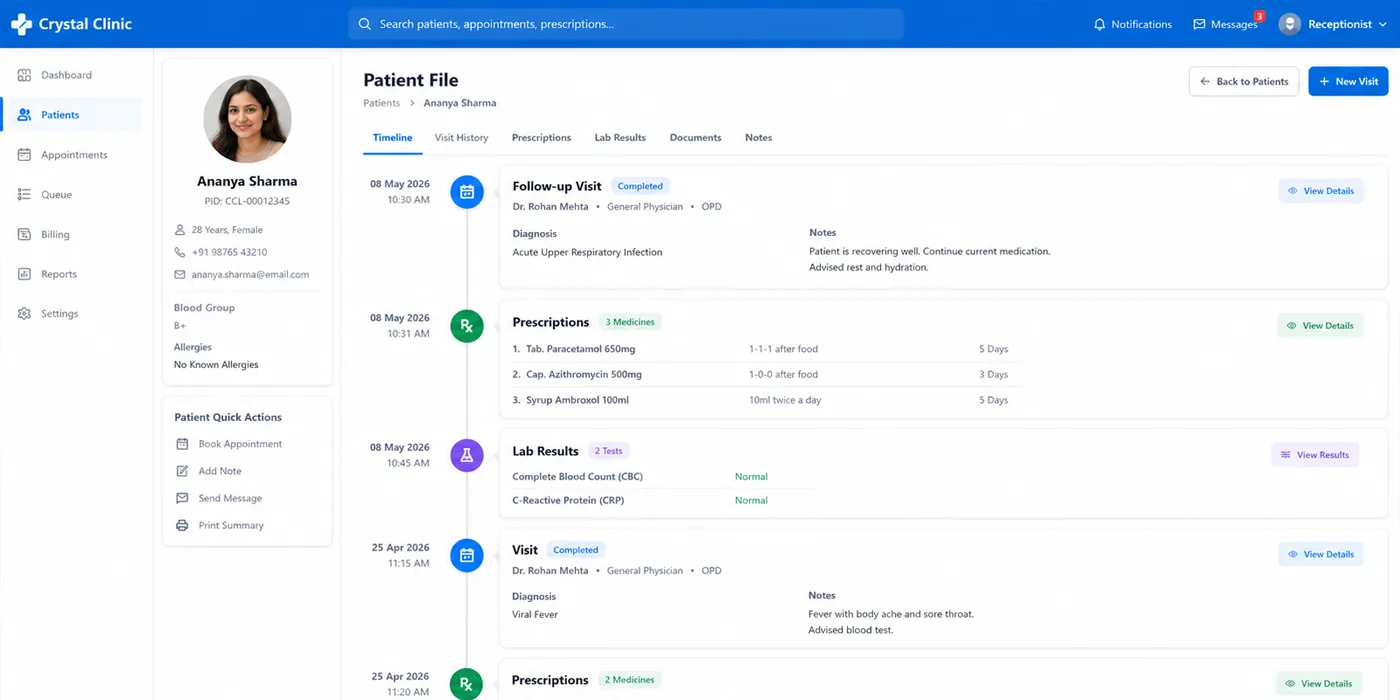Image resolution: width=1400 pixels, height=700 pixels.
Task: Click the Queue list icon in sidebar
Action: pyautogui.click(x=24, y=195)
